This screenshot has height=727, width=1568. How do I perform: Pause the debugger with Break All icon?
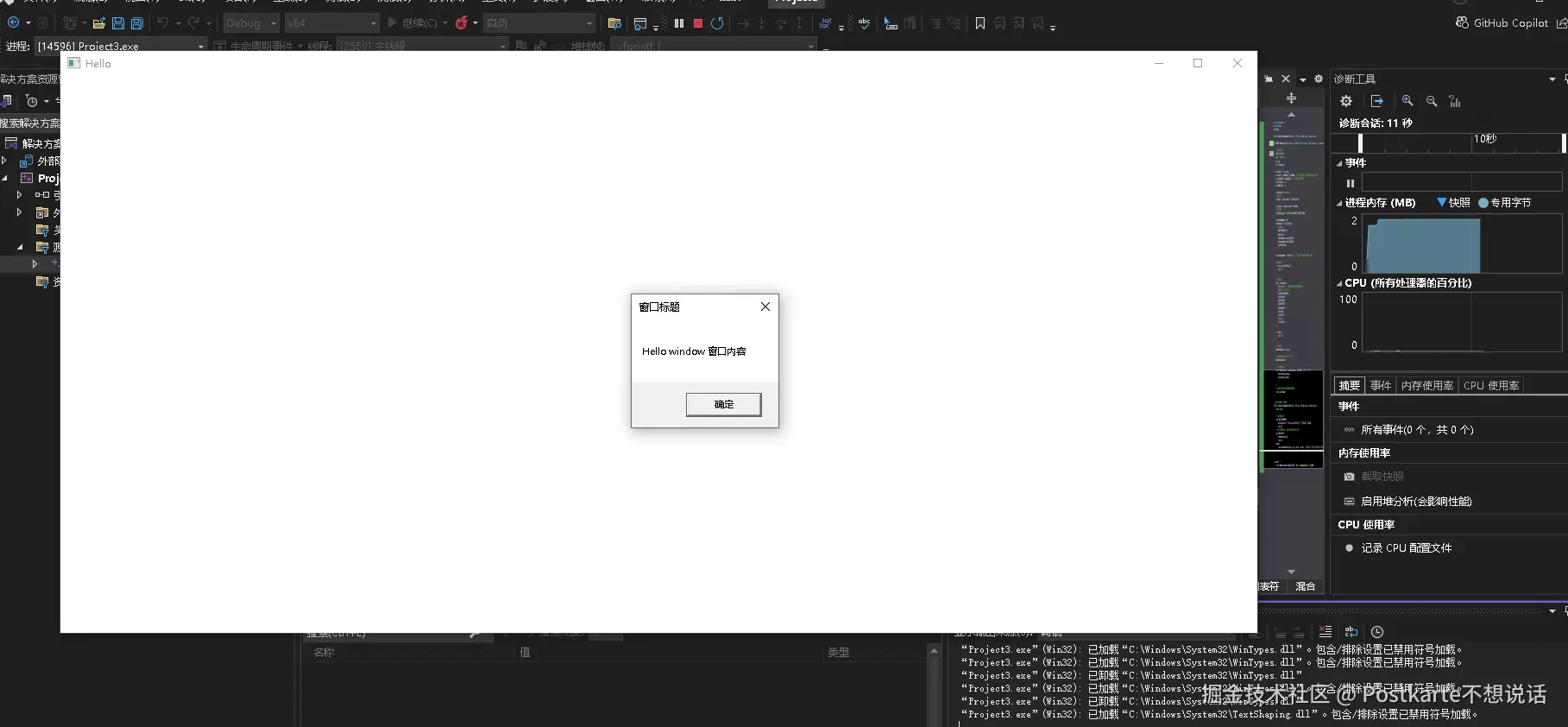click(x=679, y=23)
